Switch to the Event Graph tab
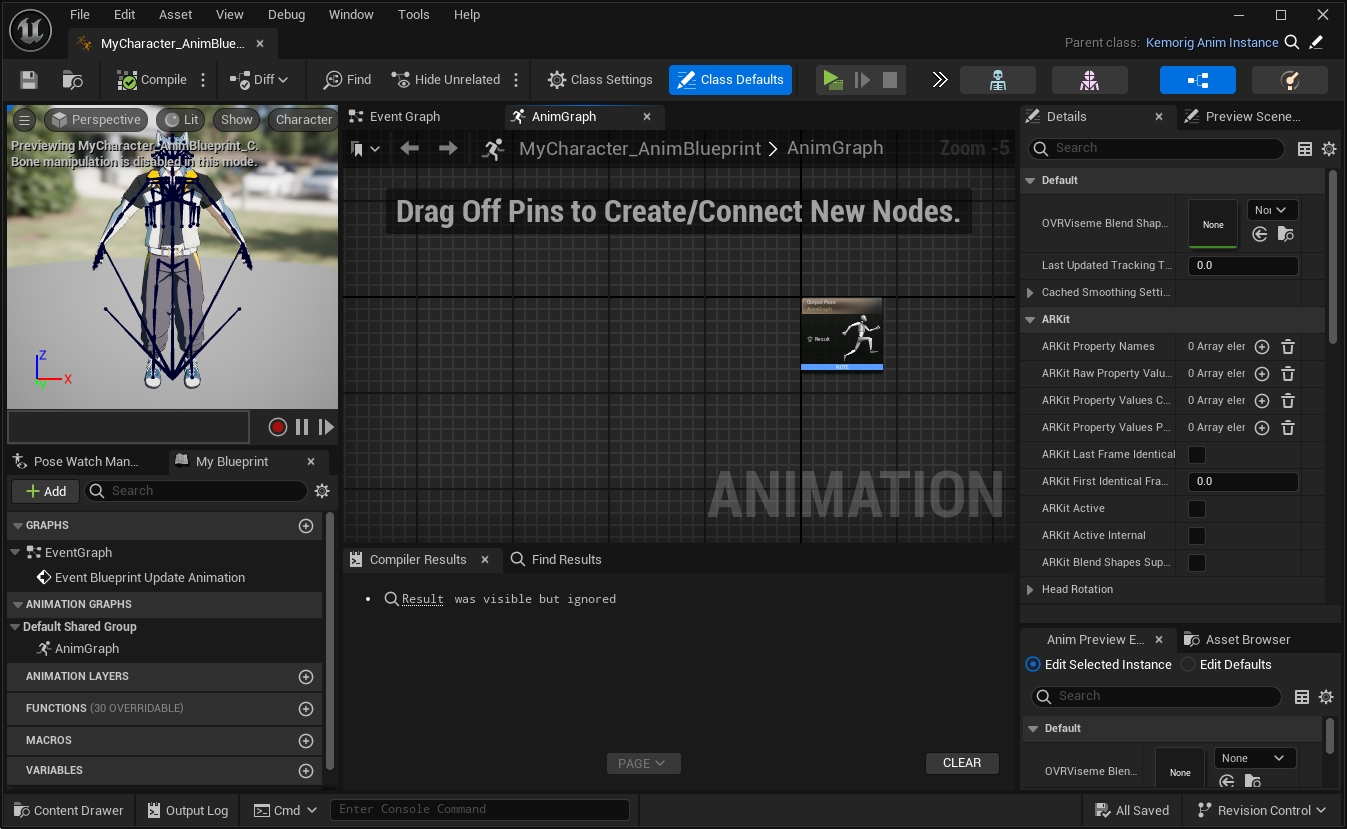This screenshot has height=829, width=1347. 404,117
